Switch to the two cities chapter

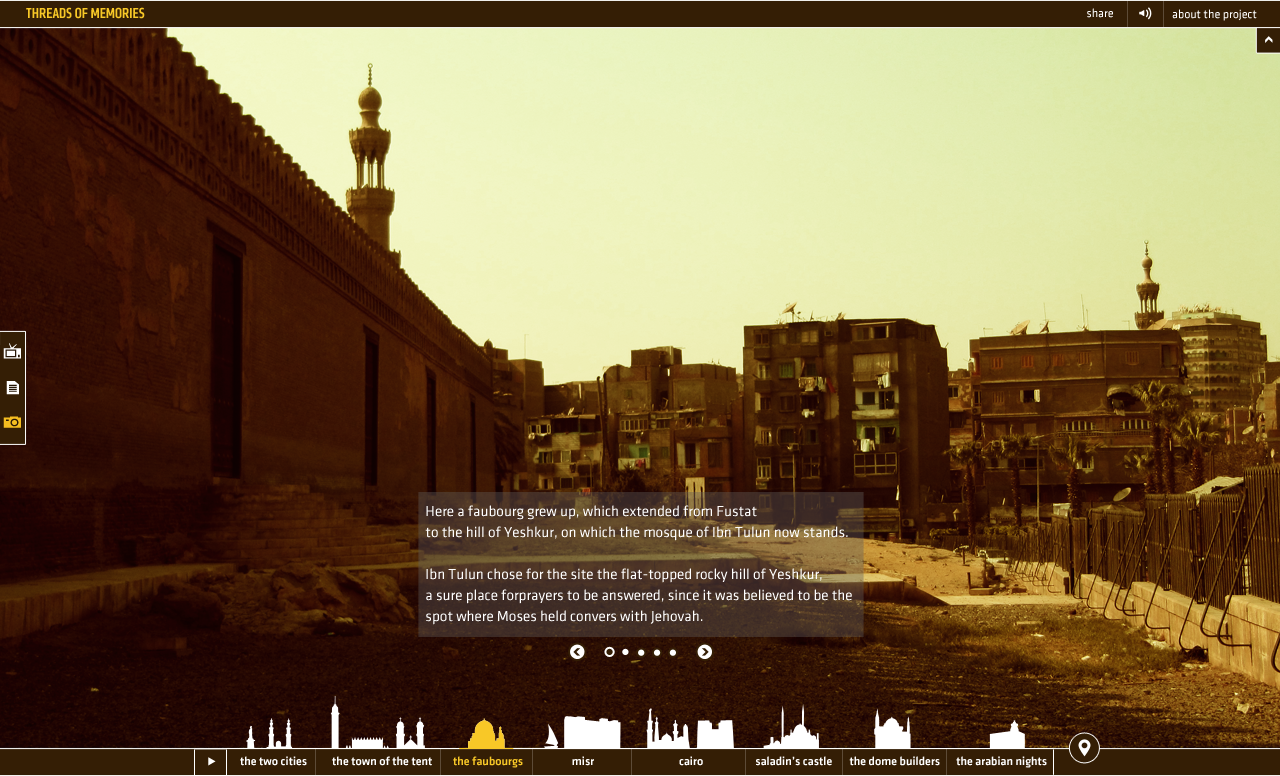[x=273, y=762]
